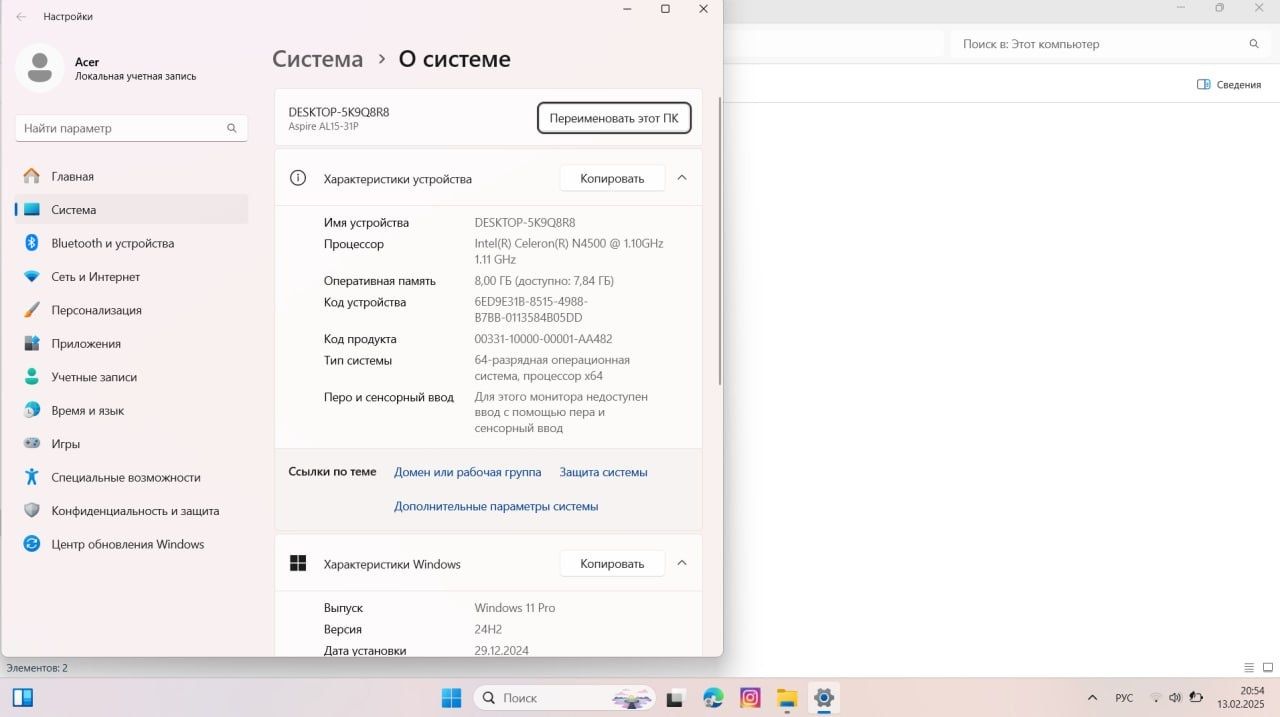Click the Специальные возможности accessibility icon

click(32, 477)
